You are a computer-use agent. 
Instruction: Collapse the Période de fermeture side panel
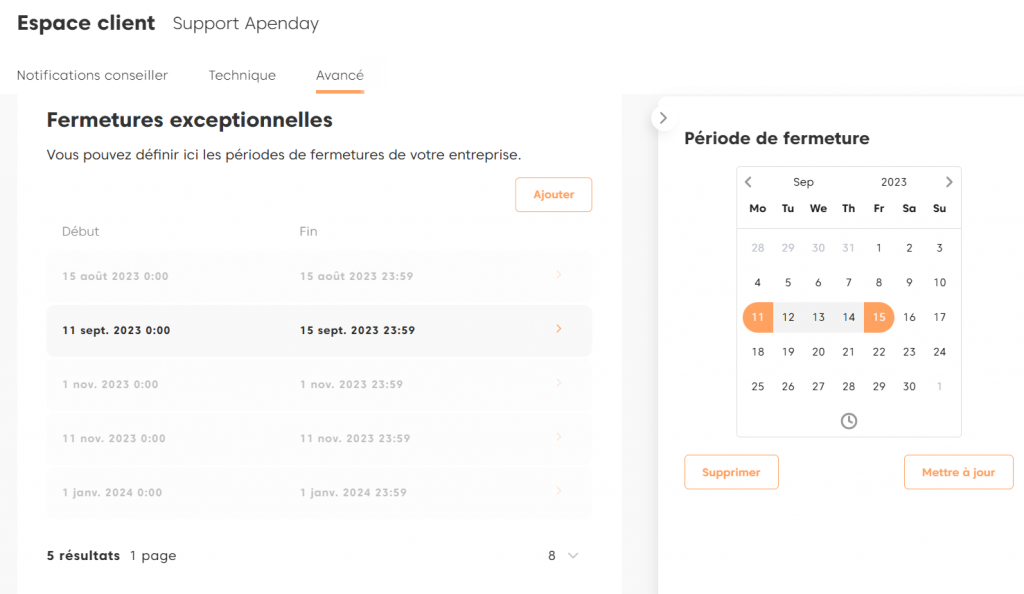[662, 118]
